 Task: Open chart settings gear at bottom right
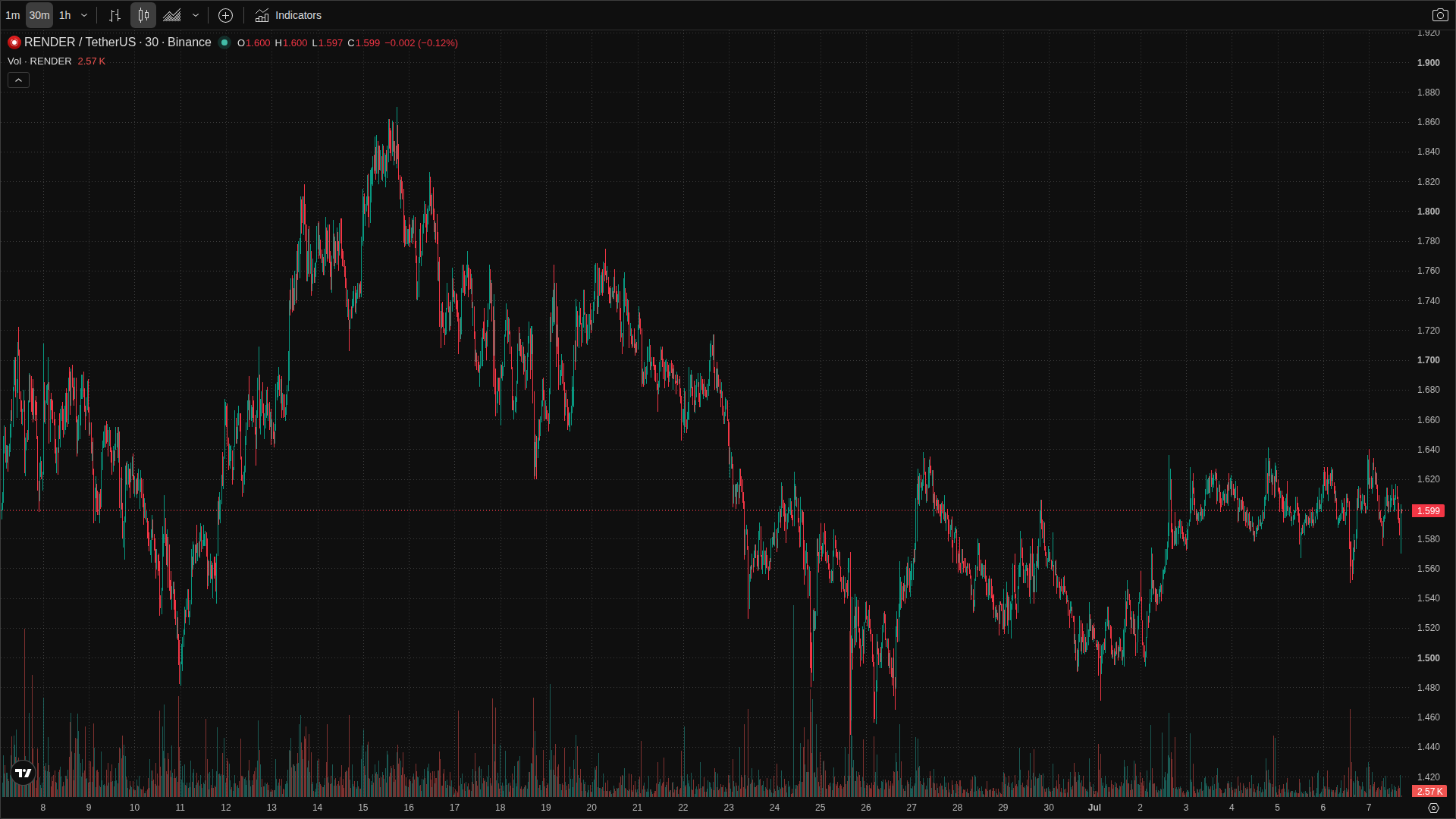[1433, 808]
